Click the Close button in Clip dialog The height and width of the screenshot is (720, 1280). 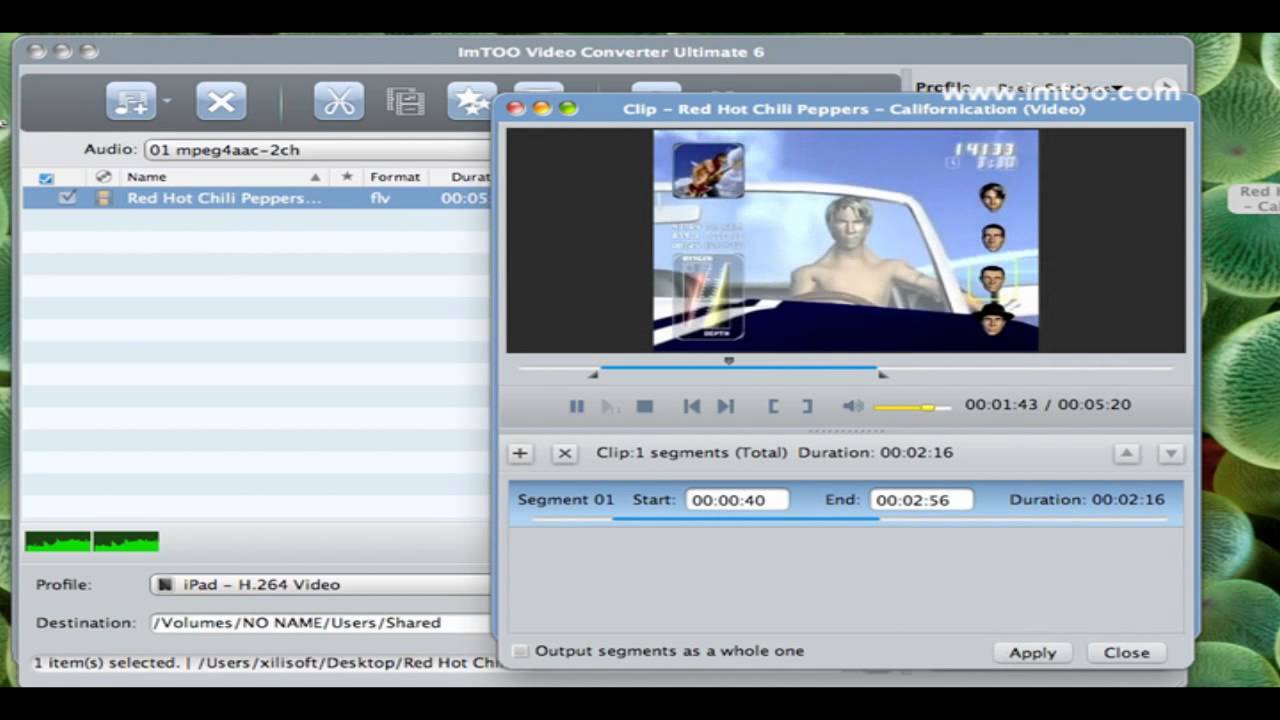[1126, 652]
